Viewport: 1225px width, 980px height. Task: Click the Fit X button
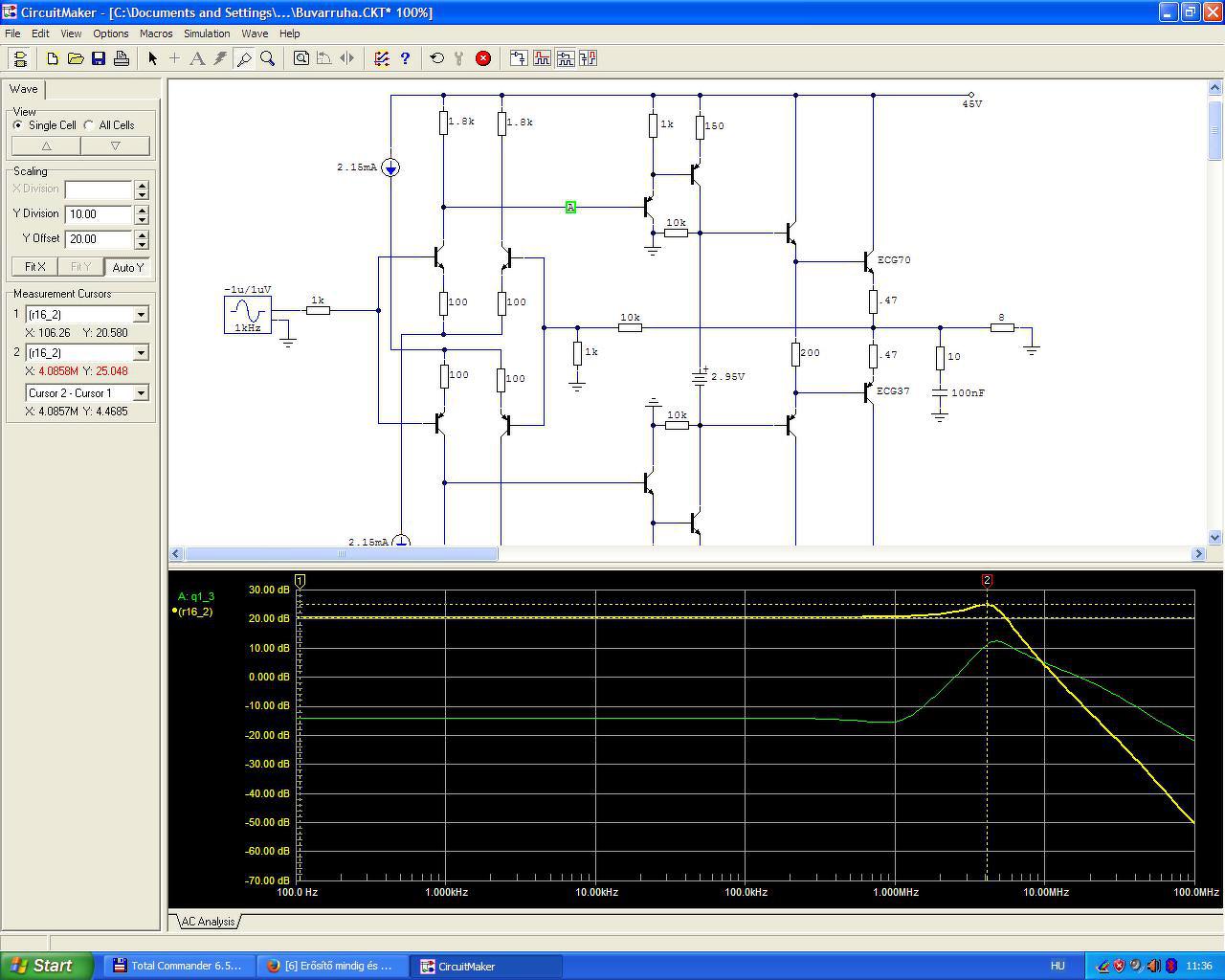[x=34, y=267]
